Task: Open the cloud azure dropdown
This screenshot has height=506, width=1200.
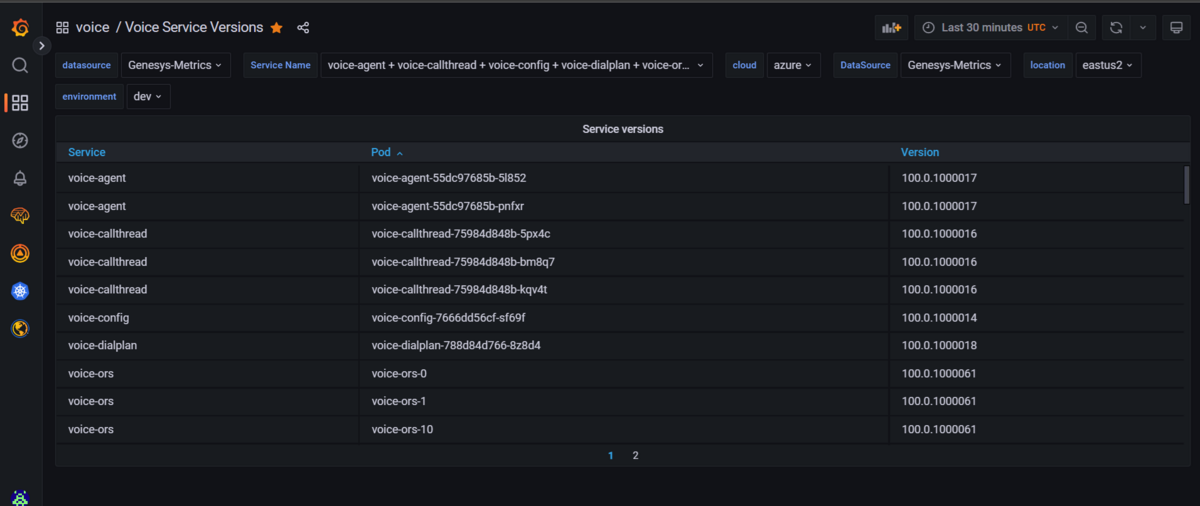Action: coord(793,65)
